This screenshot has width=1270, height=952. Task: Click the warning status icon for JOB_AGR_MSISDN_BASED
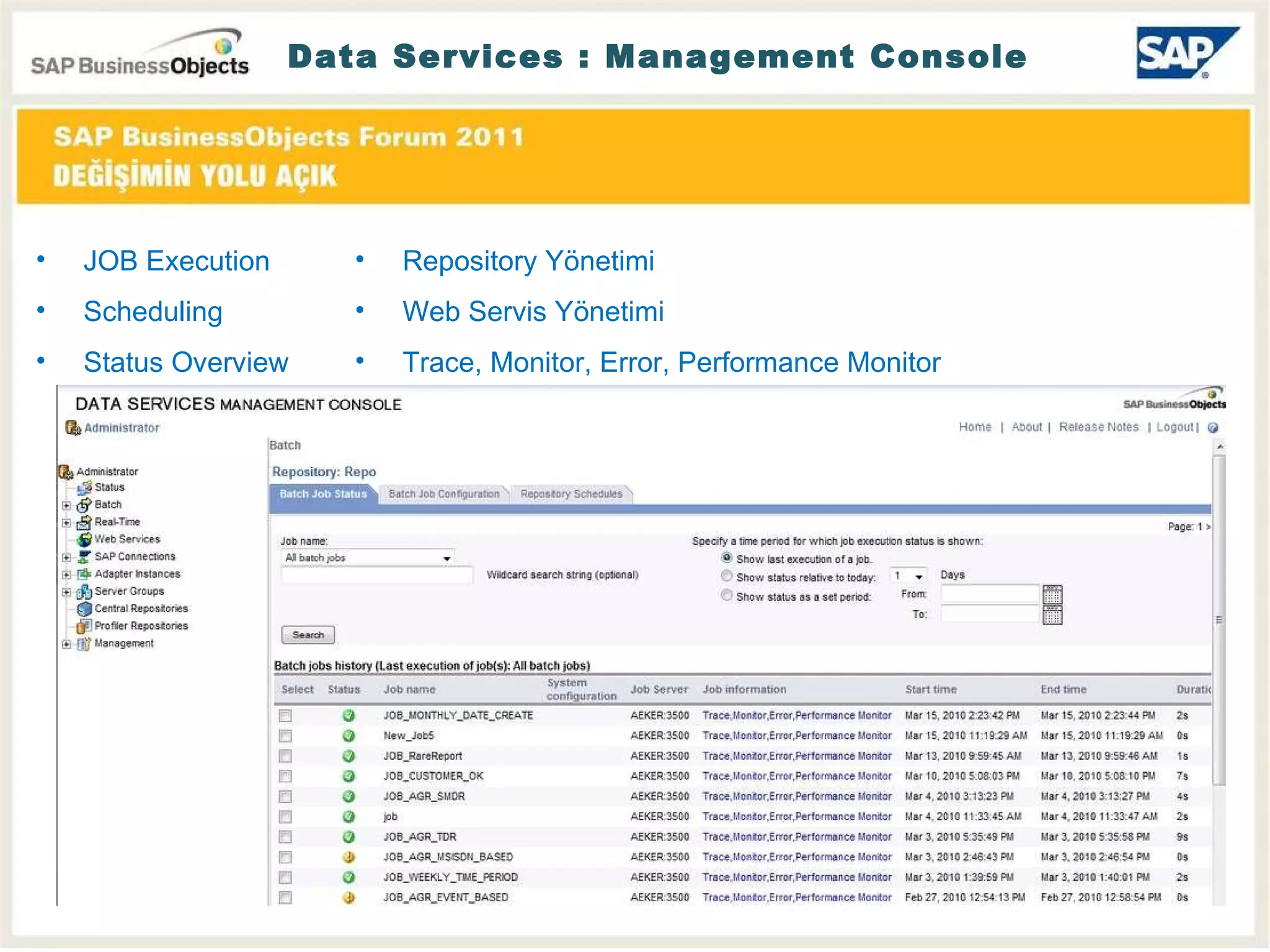(x=349, y=857)
